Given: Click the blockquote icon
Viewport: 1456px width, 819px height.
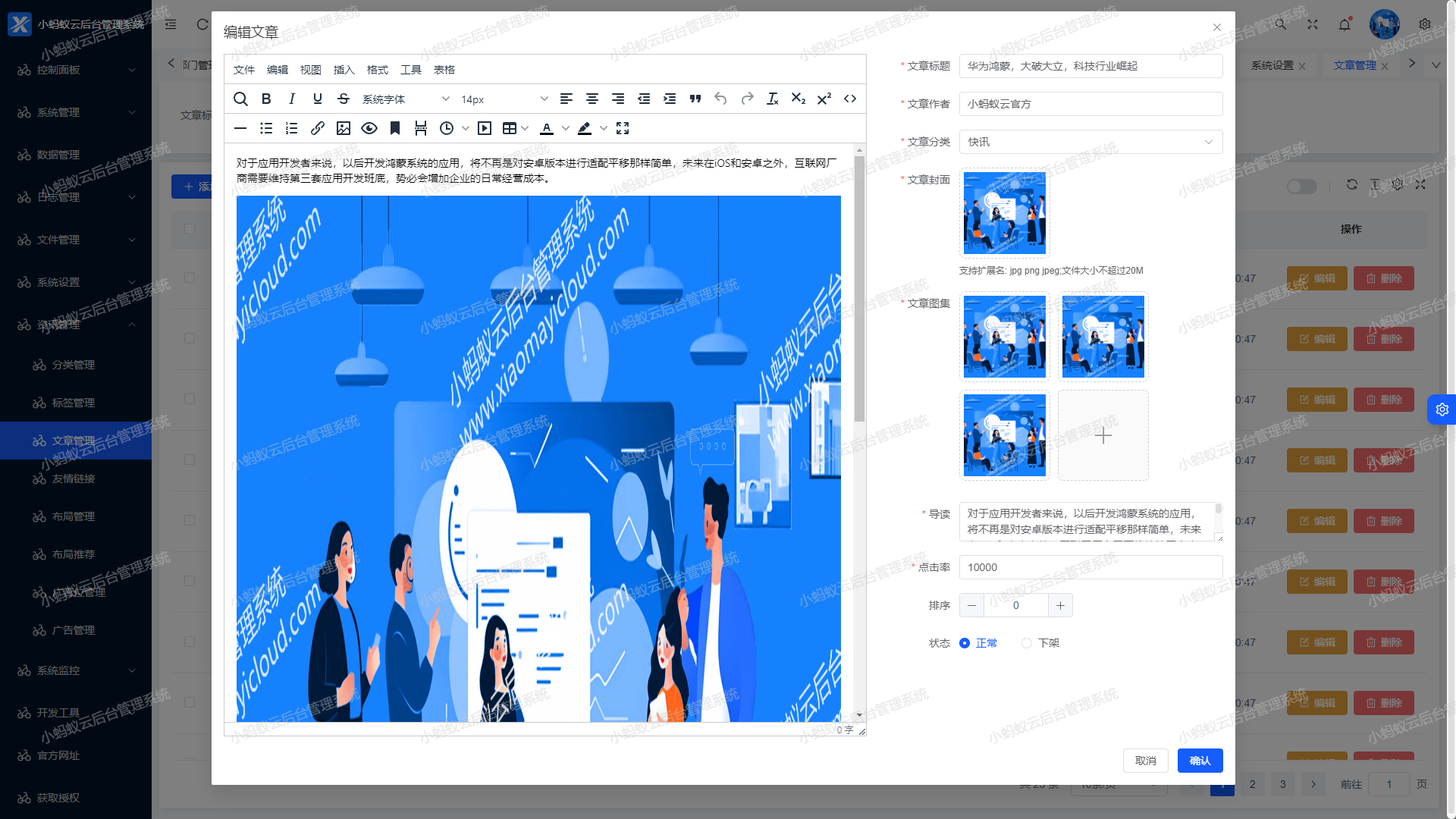Looking at the screenshot, I should coord(695,99).
